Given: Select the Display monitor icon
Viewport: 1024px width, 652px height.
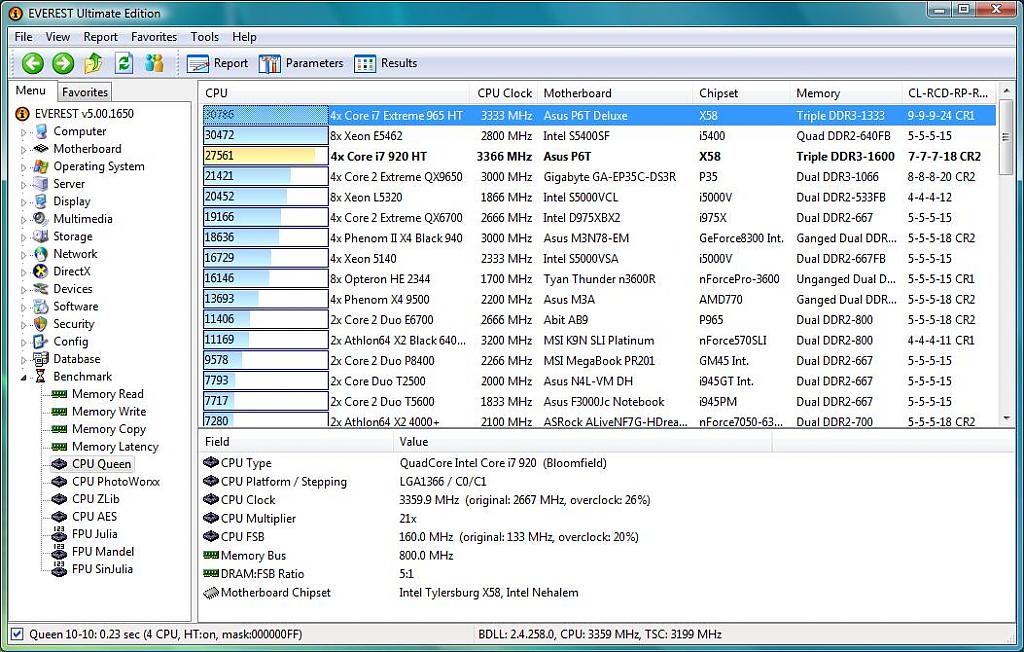Looking at the screenshot, I should (x=41, y=201).
